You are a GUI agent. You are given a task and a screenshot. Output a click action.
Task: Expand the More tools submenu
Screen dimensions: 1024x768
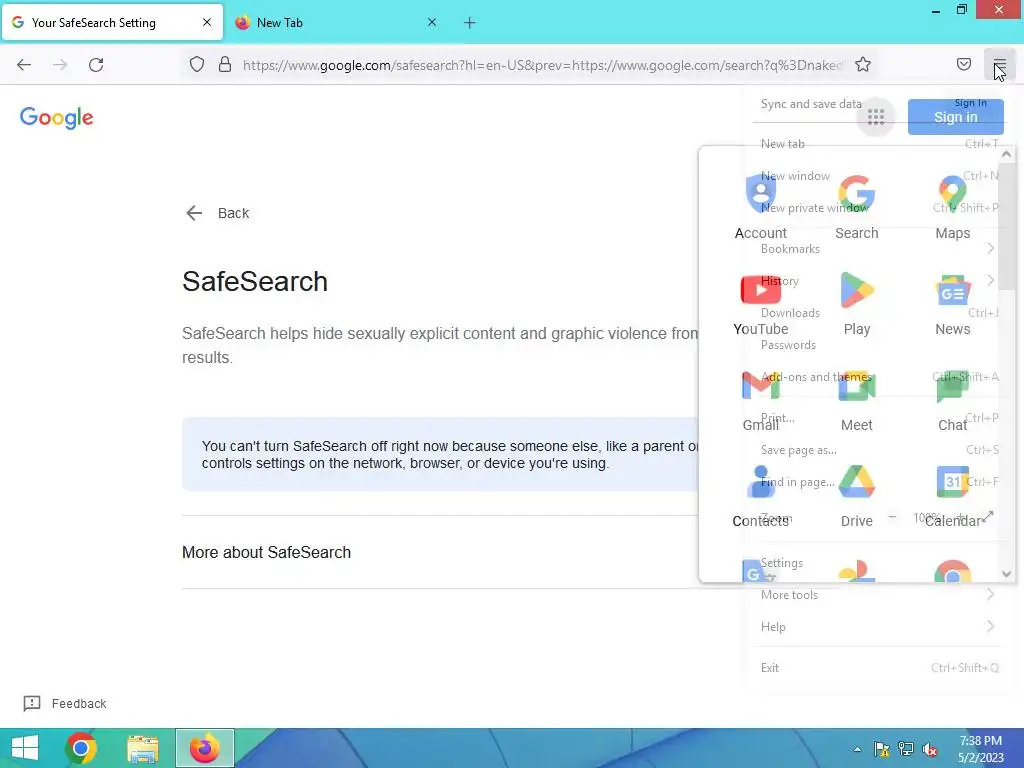(x=878, y=594)
